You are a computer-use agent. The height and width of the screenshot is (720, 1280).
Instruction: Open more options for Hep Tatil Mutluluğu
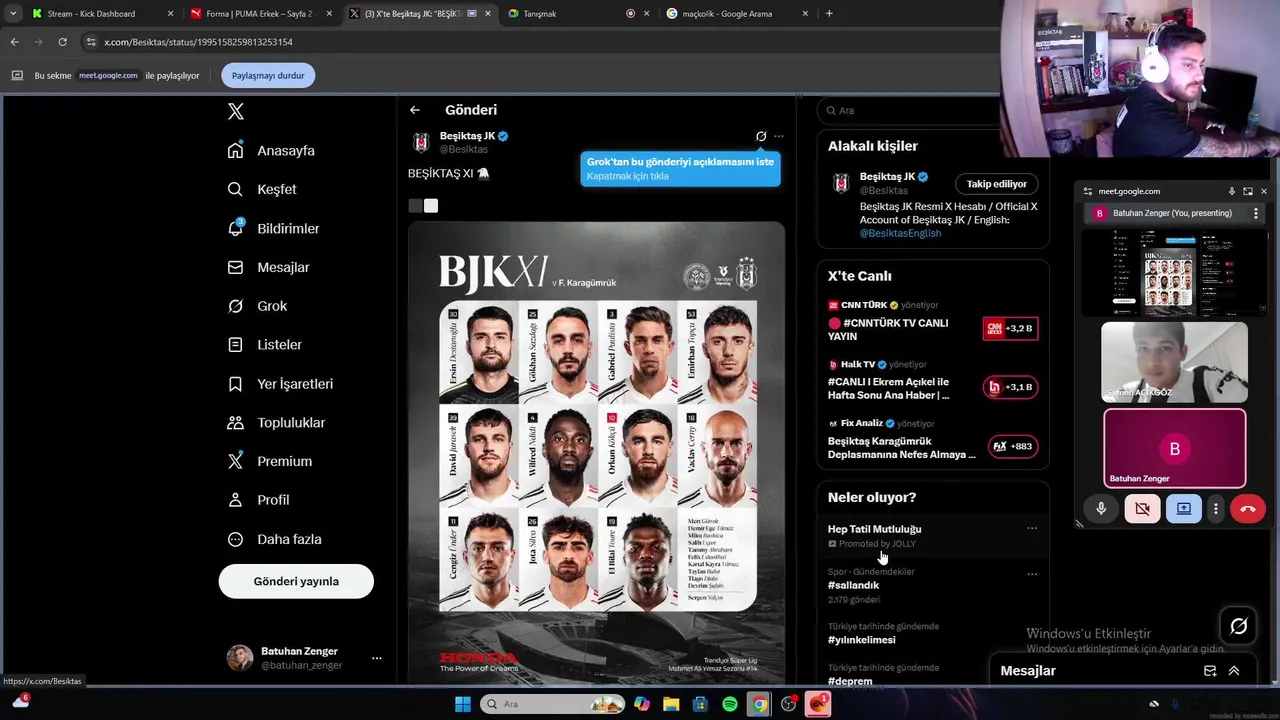click(x=1032, y=529)
